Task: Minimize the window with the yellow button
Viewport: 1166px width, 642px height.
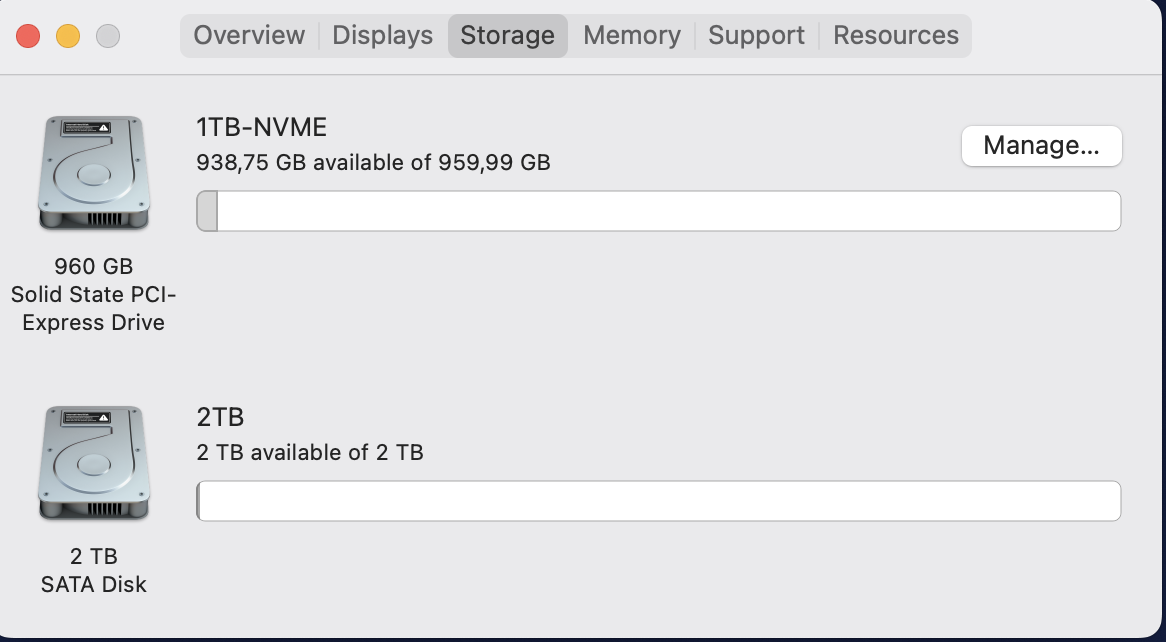Action: [x=68, y=36]
